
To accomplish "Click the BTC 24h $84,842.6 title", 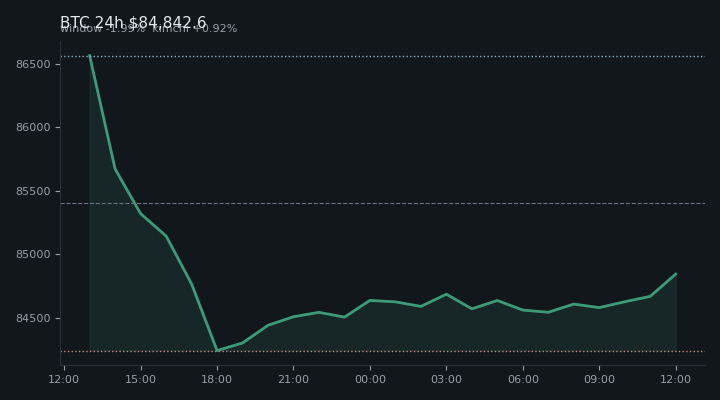I will [133, 22].
